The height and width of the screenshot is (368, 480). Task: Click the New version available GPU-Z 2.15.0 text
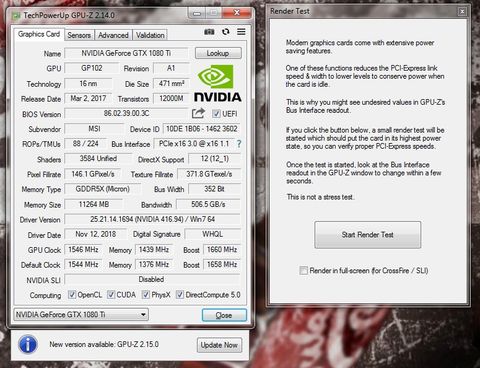click(x=104, y=344)
